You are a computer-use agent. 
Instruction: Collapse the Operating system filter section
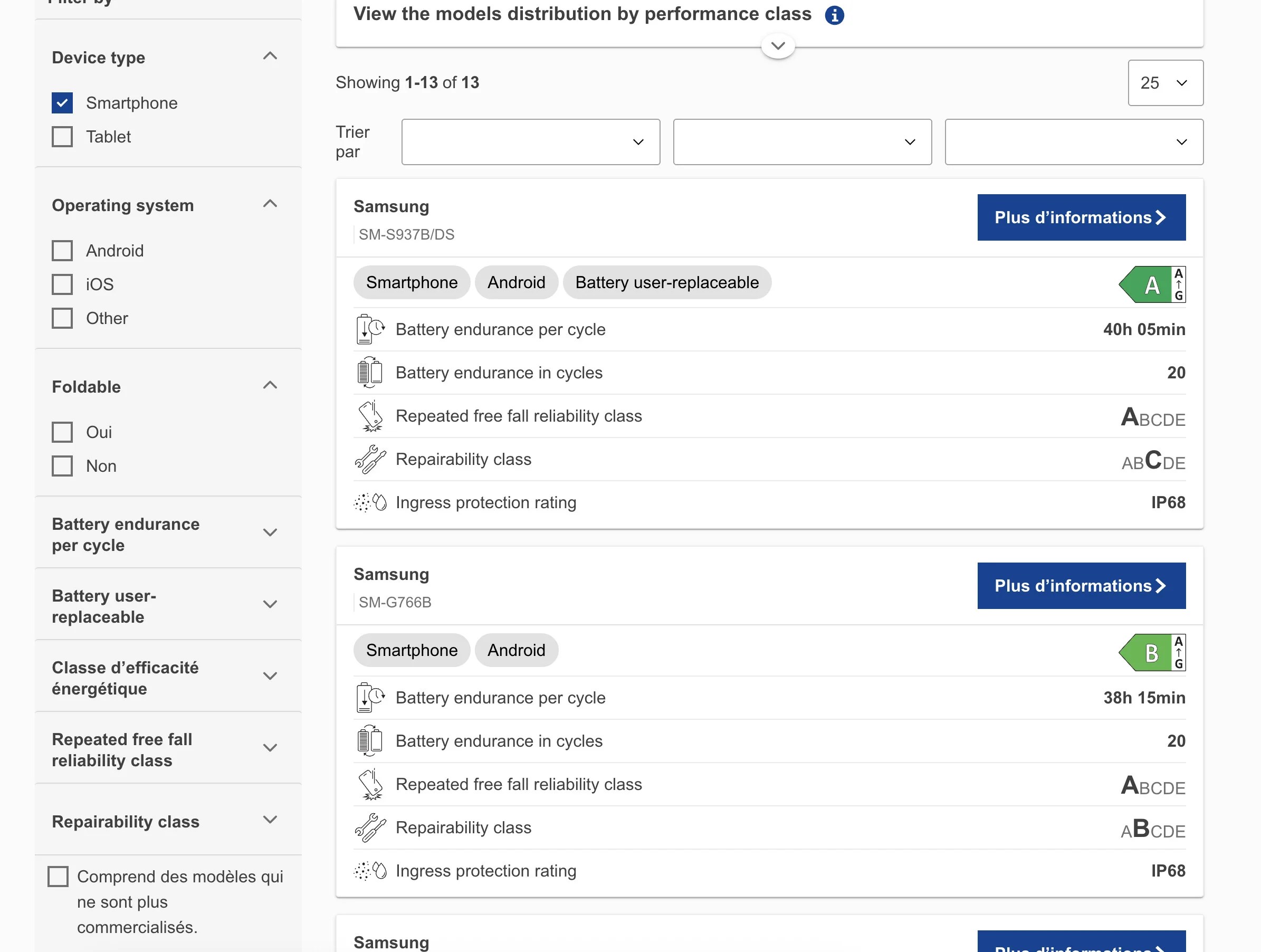270,204
